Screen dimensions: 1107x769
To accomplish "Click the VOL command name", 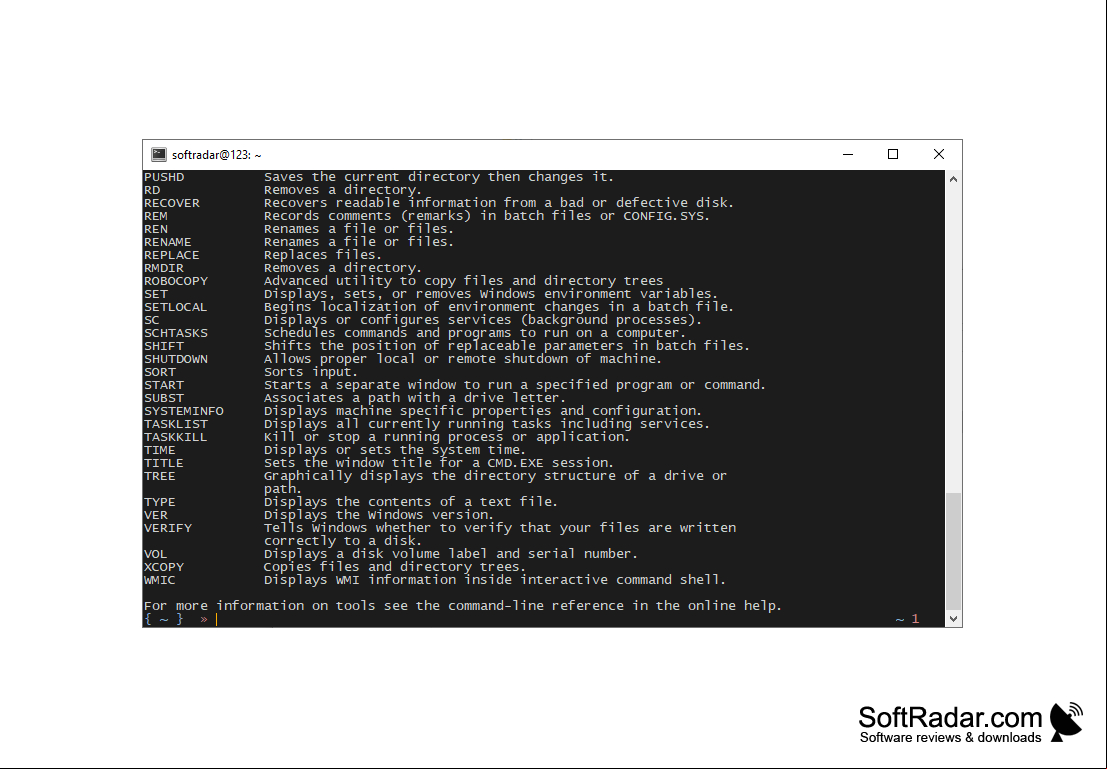I will [155, 554].
